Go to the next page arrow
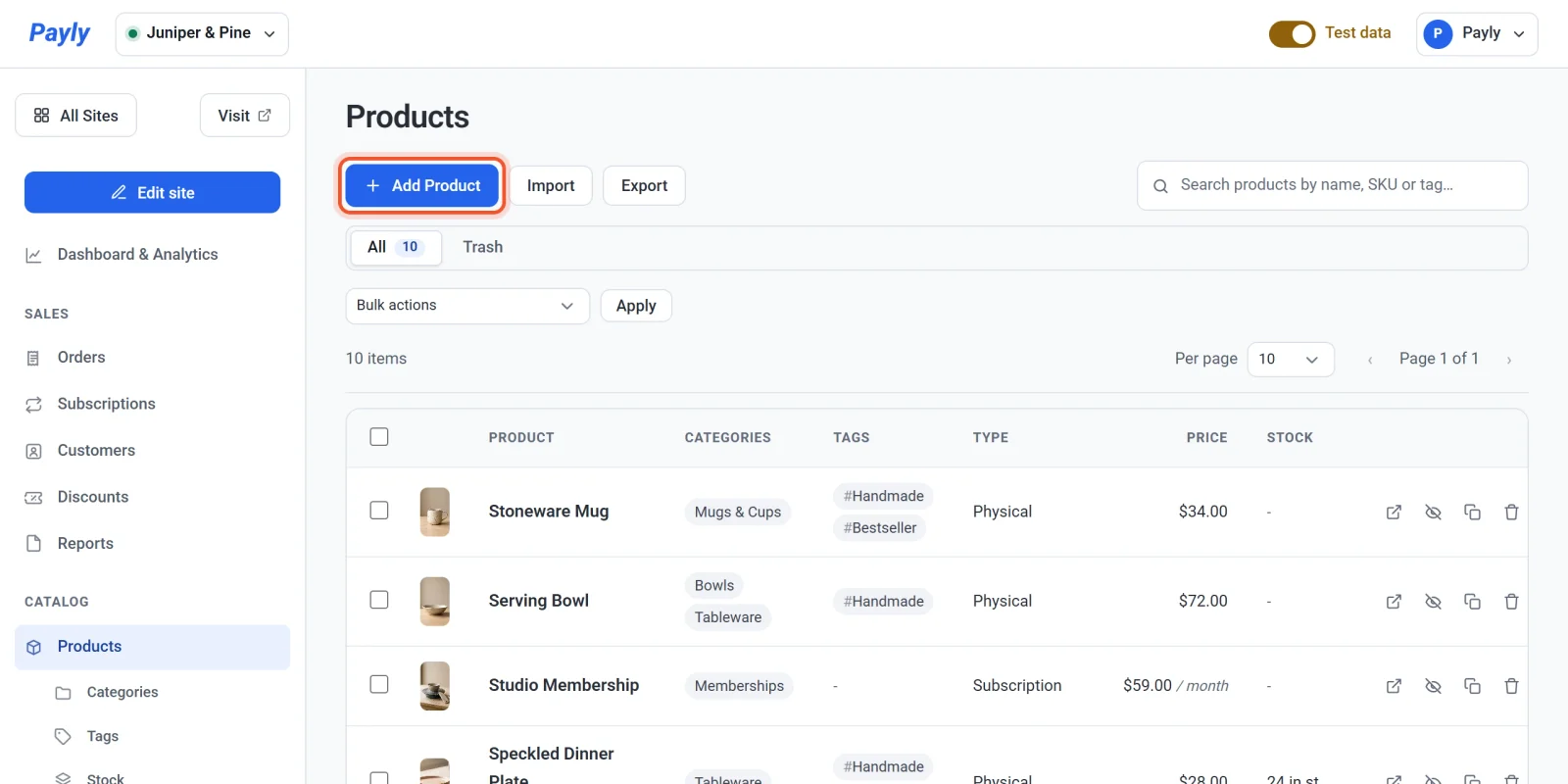Screen dimensions: 1568x784 pyautogui.click(x=1508, y=360)
